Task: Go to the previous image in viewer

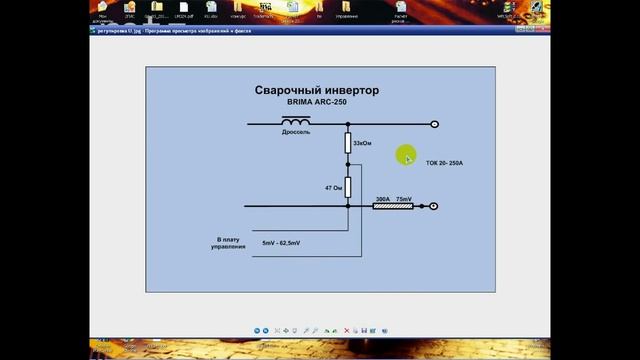Action: pyautogui.click(x=257, y=331)
